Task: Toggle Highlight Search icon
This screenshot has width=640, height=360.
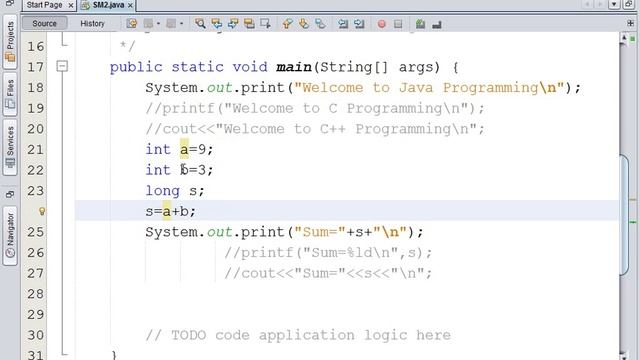Action: 249,24
